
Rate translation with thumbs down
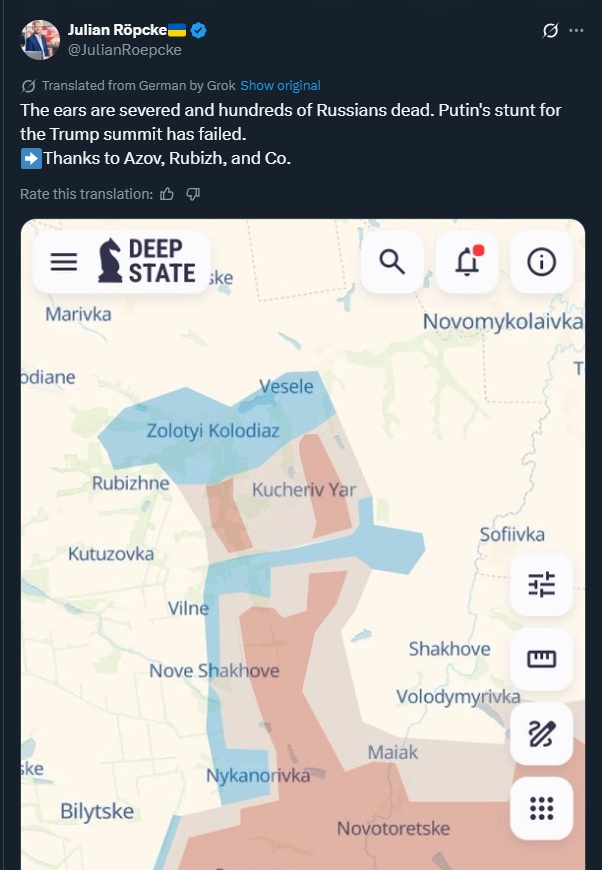coord(193,194)
